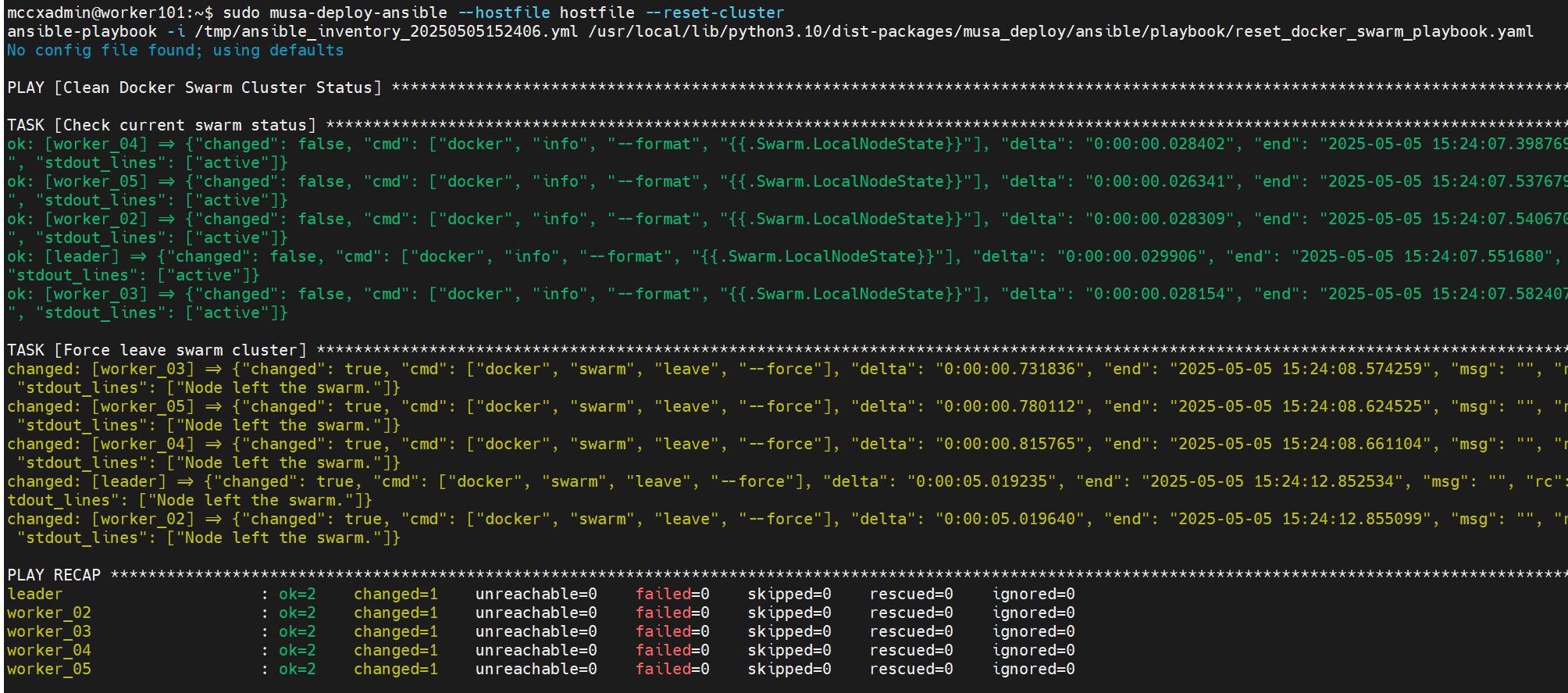1568x693 pixels.
Task: Click 'No config file found; using defaults' line
Action: point(176,50)
